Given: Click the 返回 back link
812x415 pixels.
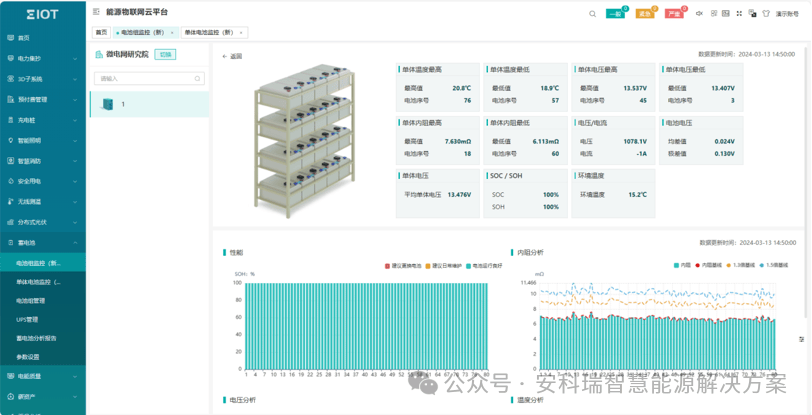Looking at the screenshot, I should (x=232, y=56).
